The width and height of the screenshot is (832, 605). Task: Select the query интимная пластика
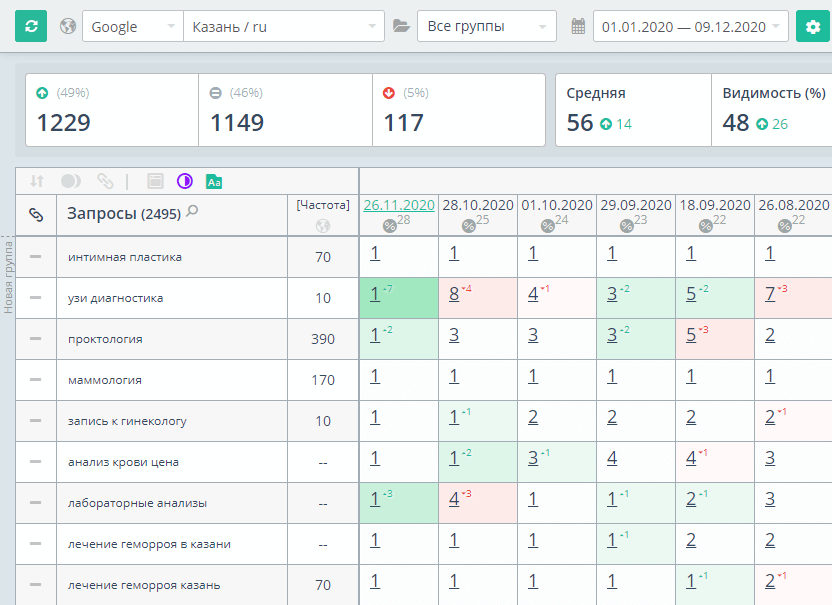point(125,257)
